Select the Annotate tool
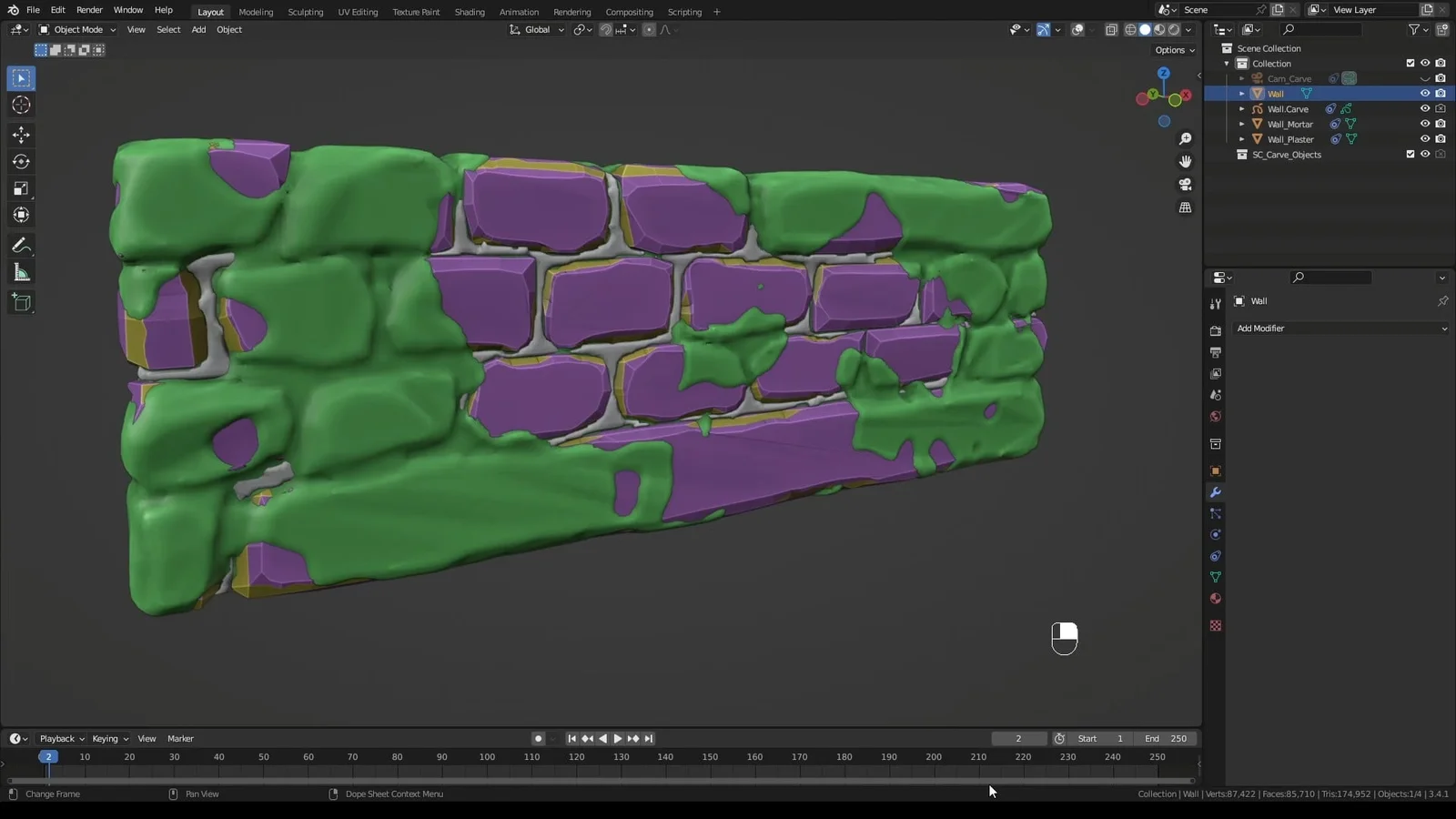Image resolution: width=1456 pixels, height=819 pixels. (20, 245)
